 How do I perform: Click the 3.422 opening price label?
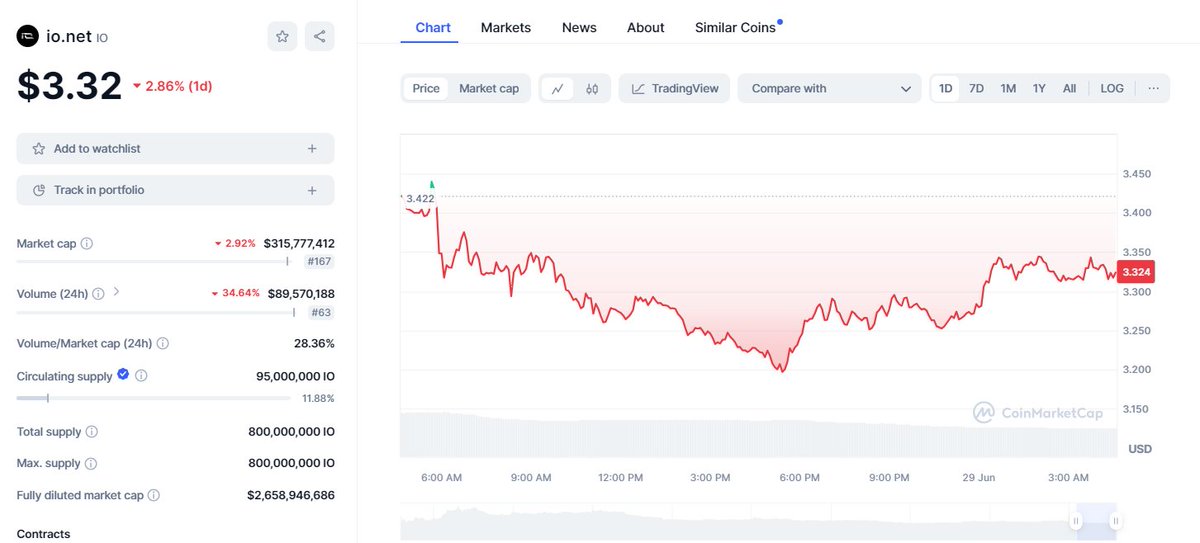420,198
